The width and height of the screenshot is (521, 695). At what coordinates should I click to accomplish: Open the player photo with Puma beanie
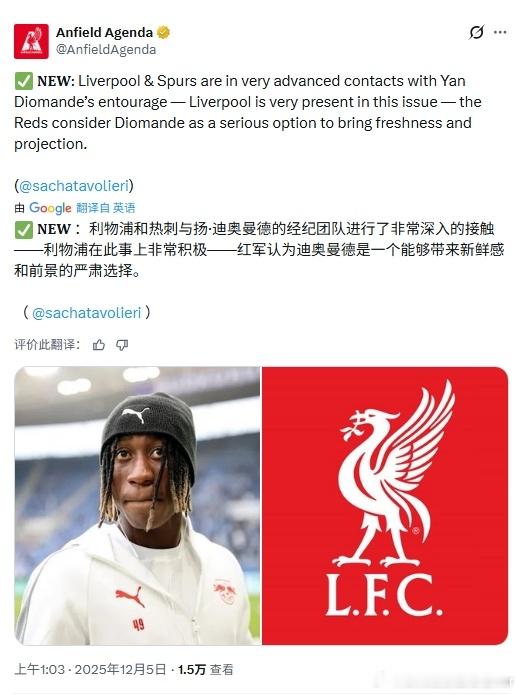(x=137, y=506)
